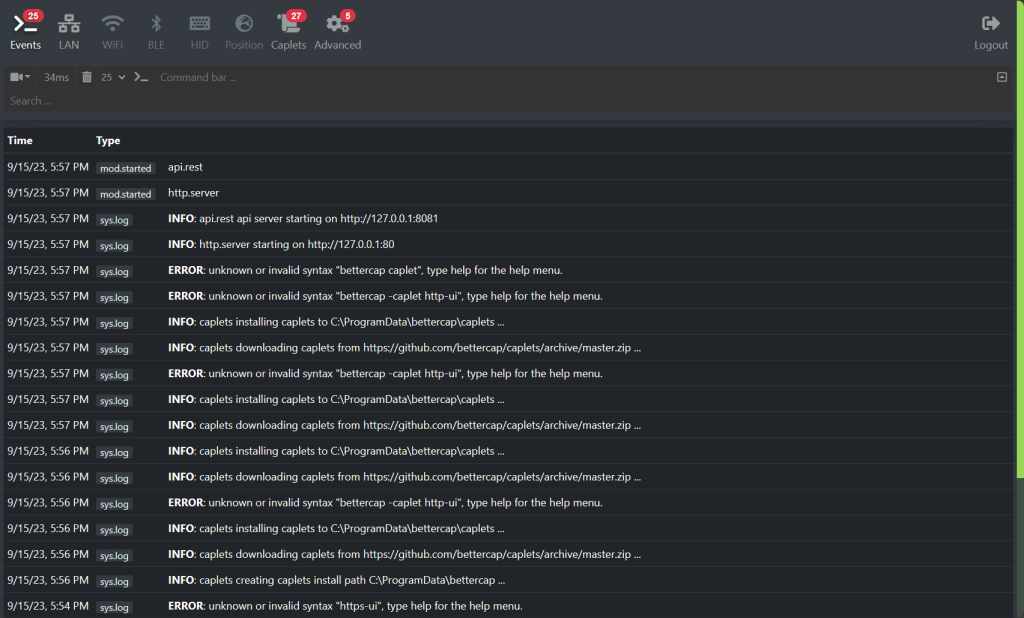Viewport: 1024px width, 618px height.
Task: Clear events with the trash icon
Action: click(x=87, y=77)
